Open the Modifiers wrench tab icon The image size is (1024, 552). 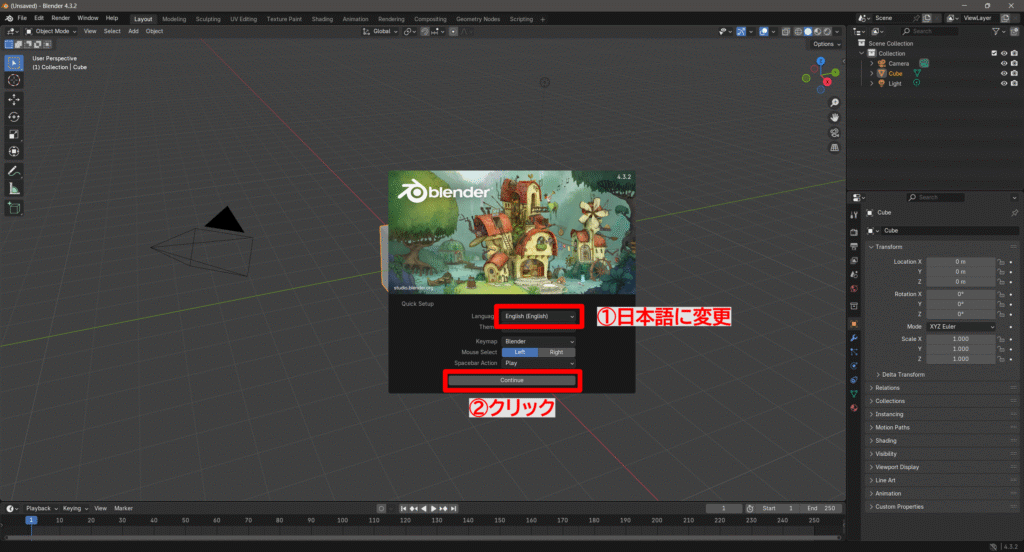pos(854,338)
